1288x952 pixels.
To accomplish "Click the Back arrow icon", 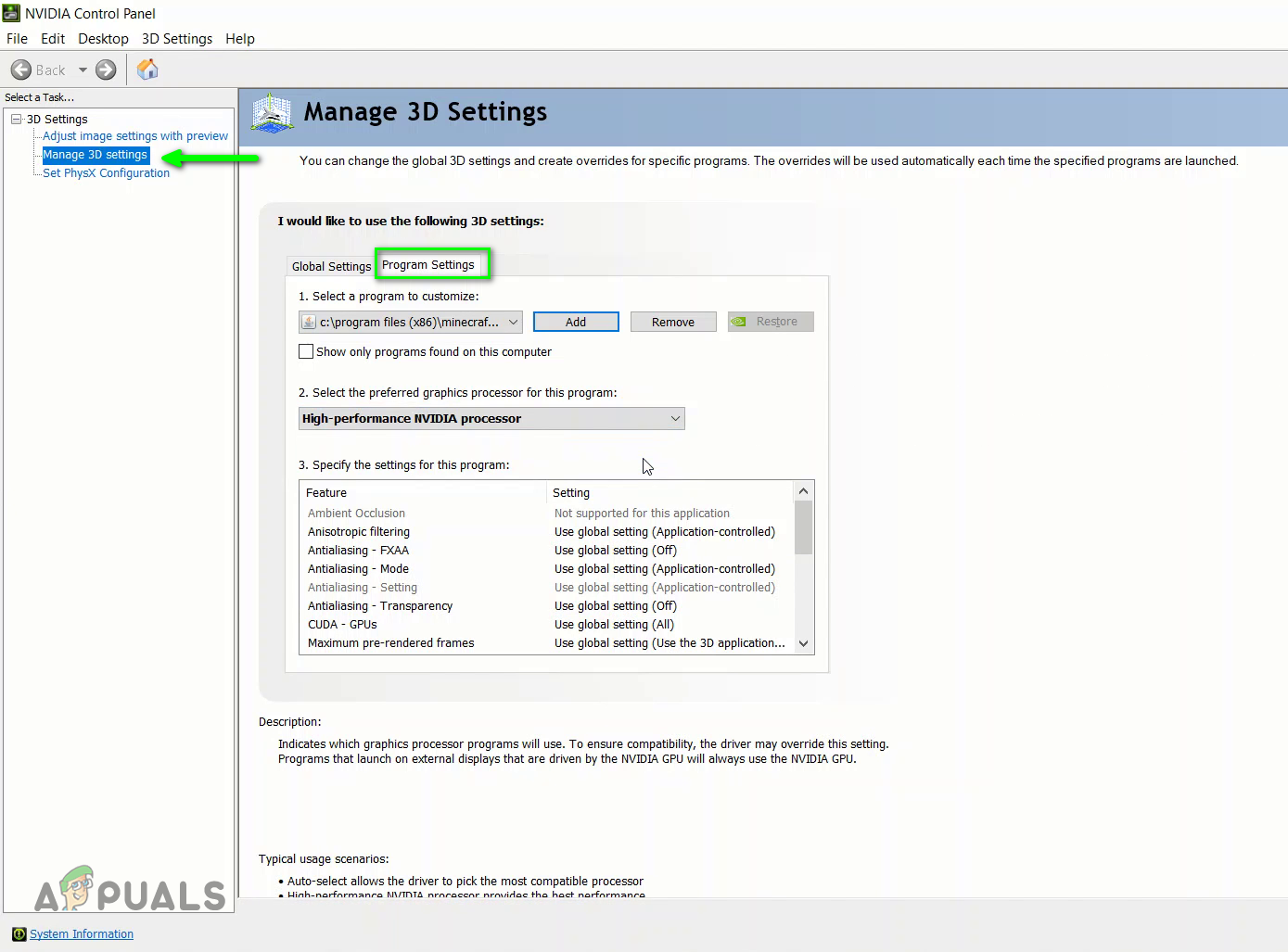I will click(x=20, y=70).
